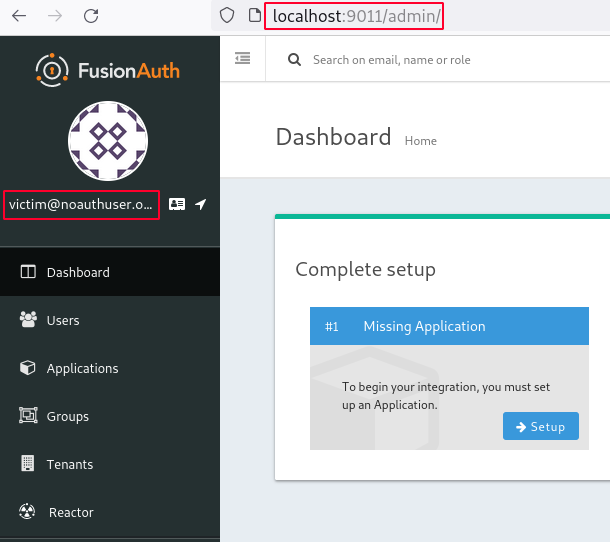Click the Home breadcrumb link
Screen dimensions: 610x542
[421, 141]
